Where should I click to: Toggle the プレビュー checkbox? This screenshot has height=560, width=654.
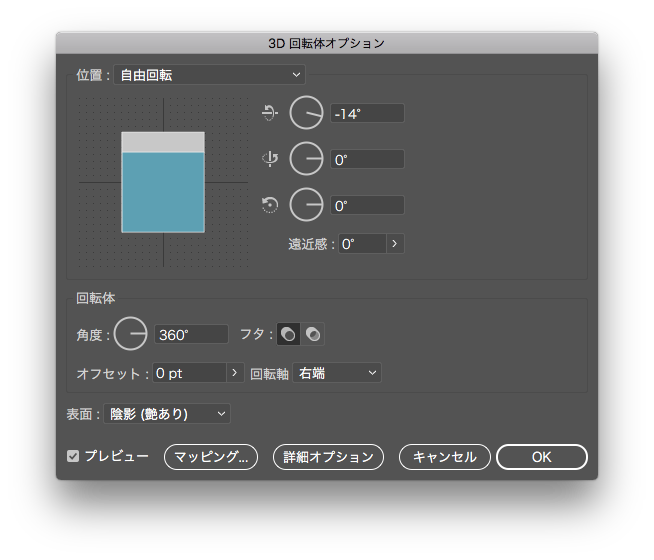[x=73, y=456]
